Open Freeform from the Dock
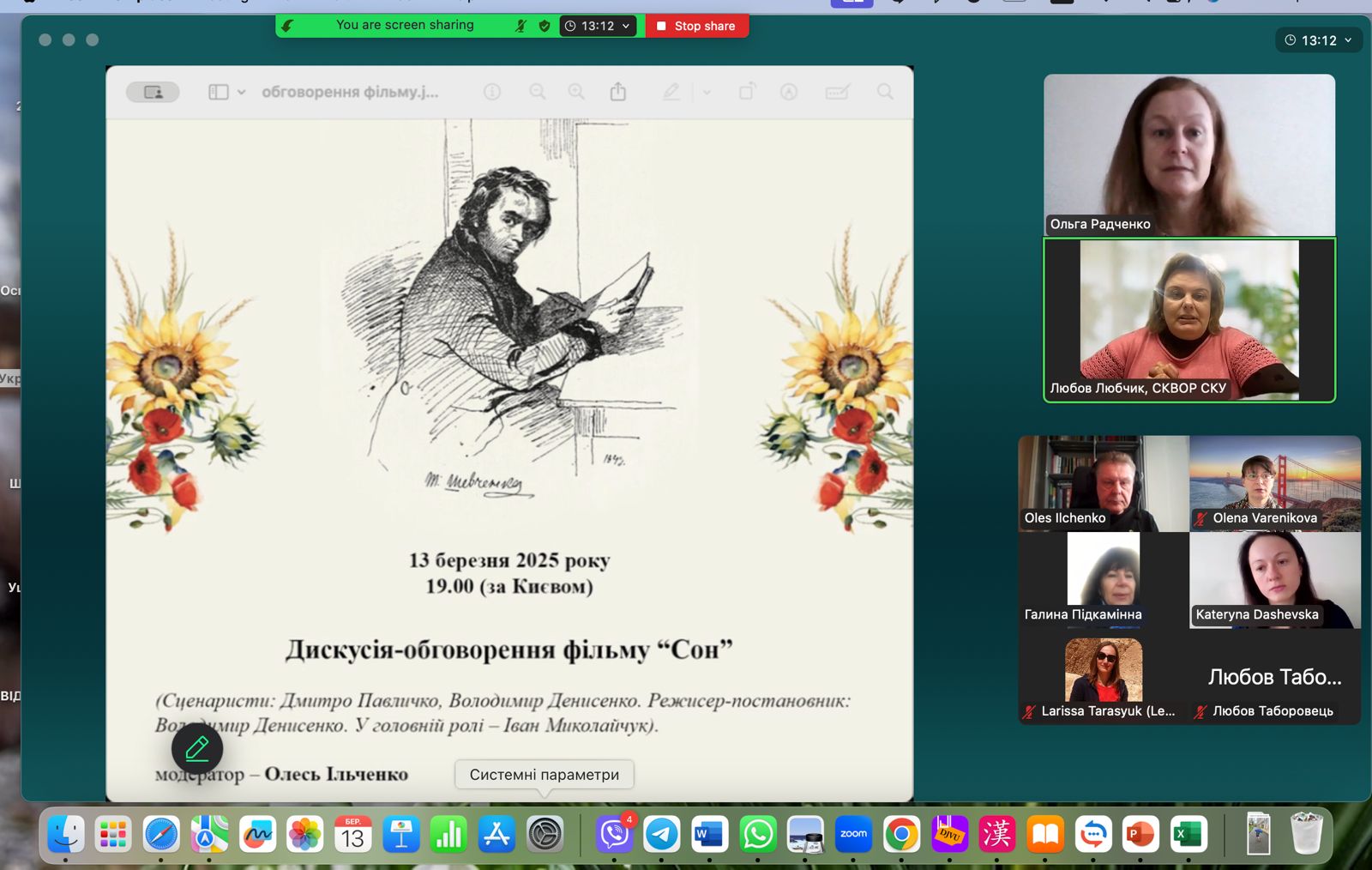Screen dimensions: 1372x870 click(x=257, y=834)
